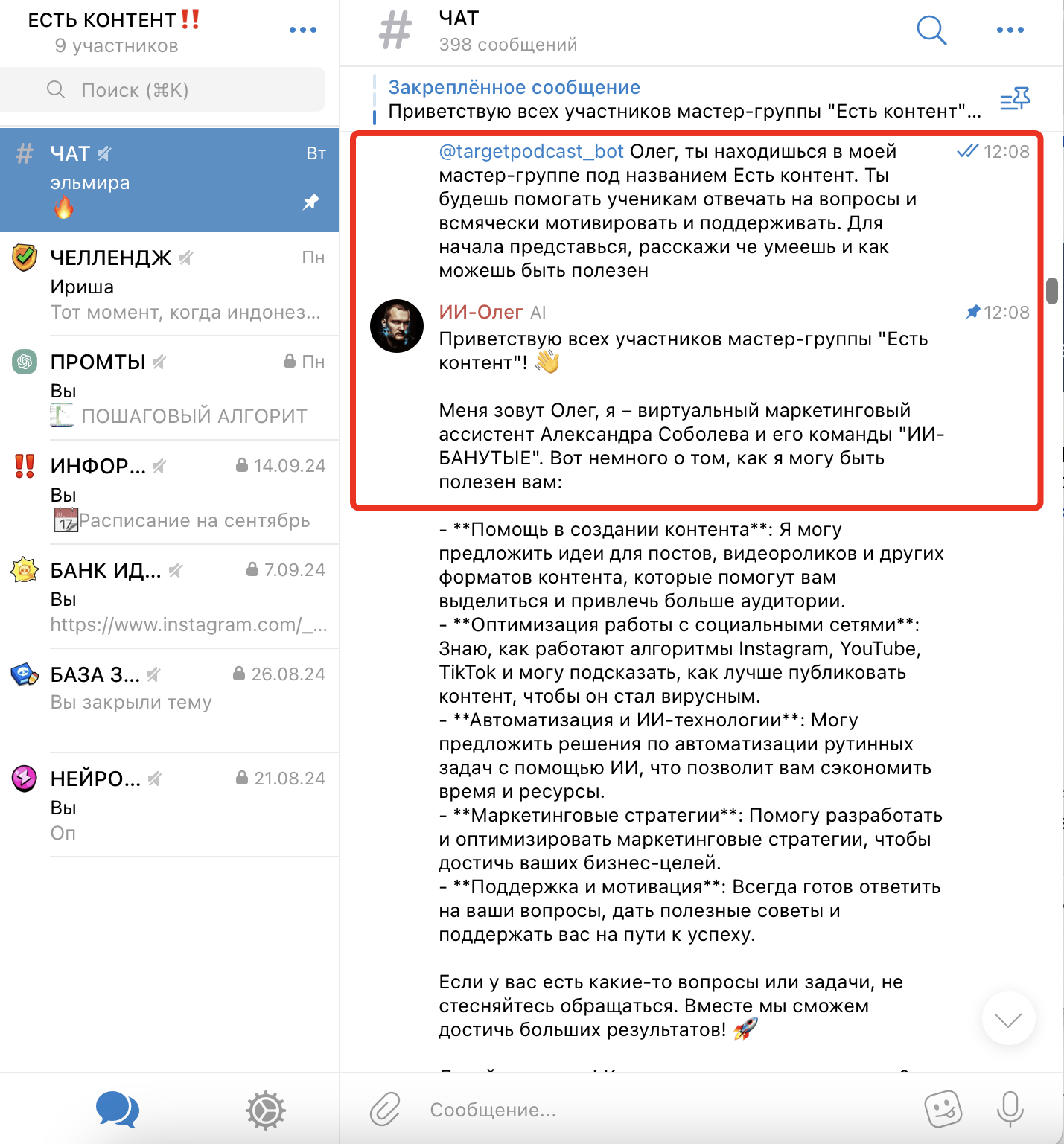Focus the Поиск search field
The height and width of the screenshot is (1144, 1064).
(162, 90)
